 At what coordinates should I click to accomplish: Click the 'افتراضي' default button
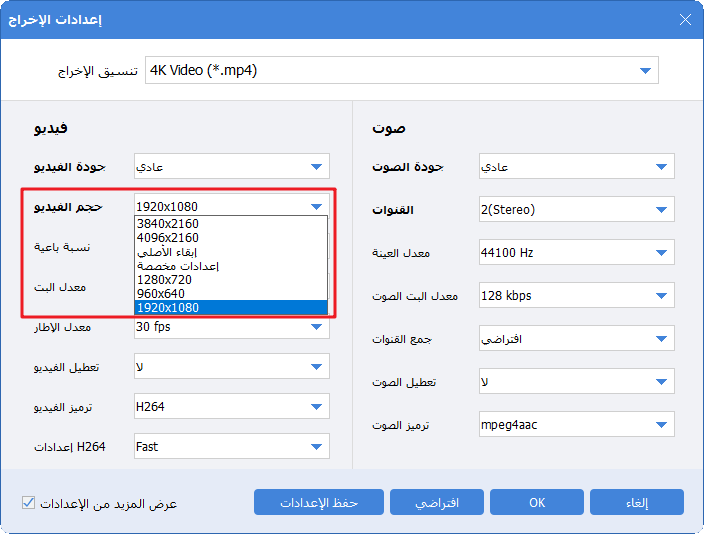point(437,502)
